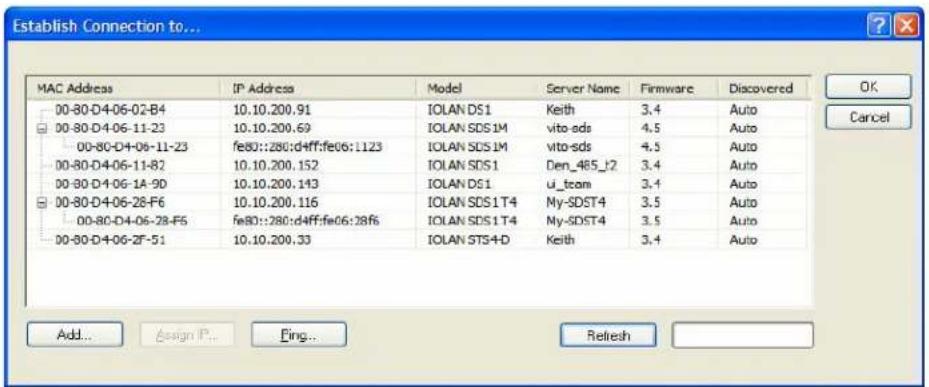Click IP address 10.10.200.116
This screenshot has height=387, width=929.
(276, 202)
